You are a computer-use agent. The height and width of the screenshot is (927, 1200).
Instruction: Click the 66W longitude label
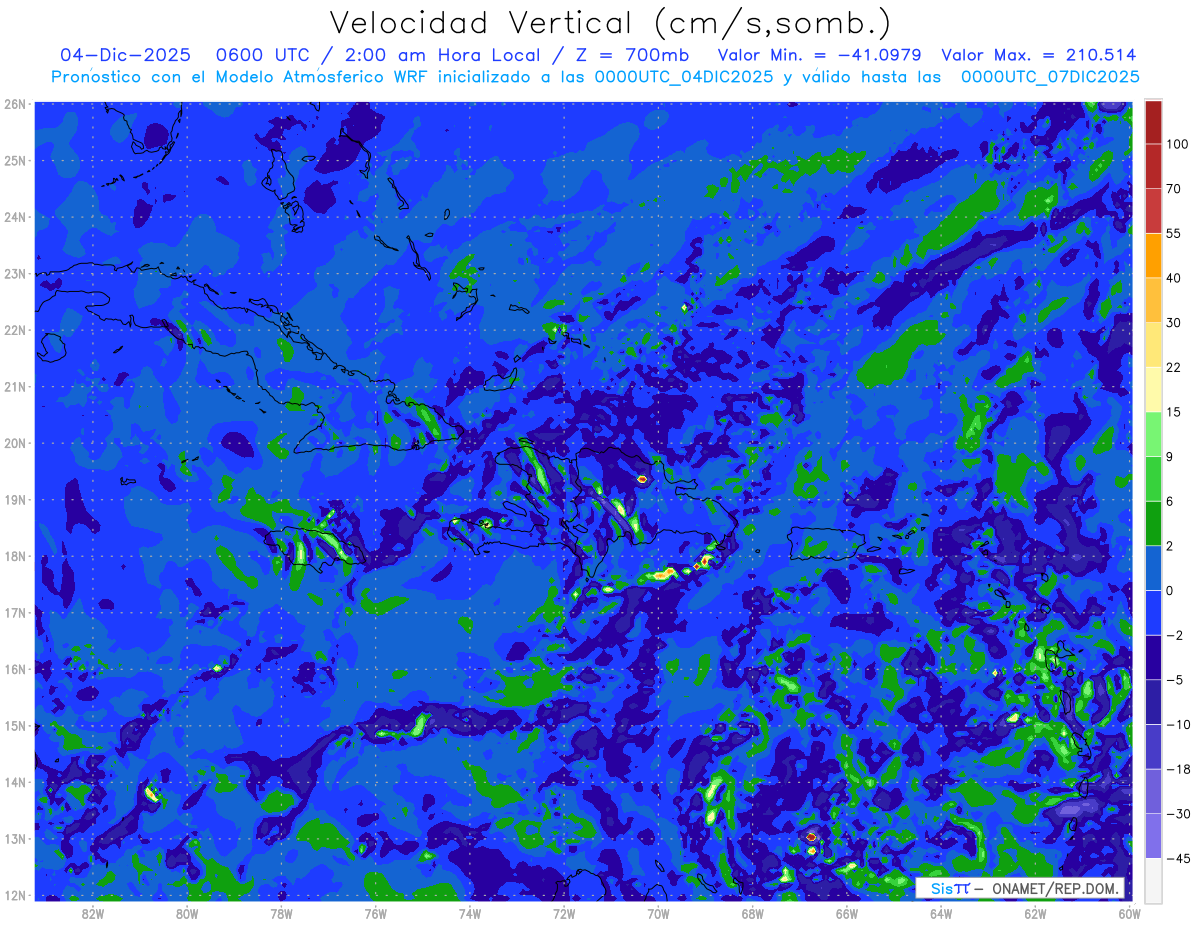click(846, 913)
